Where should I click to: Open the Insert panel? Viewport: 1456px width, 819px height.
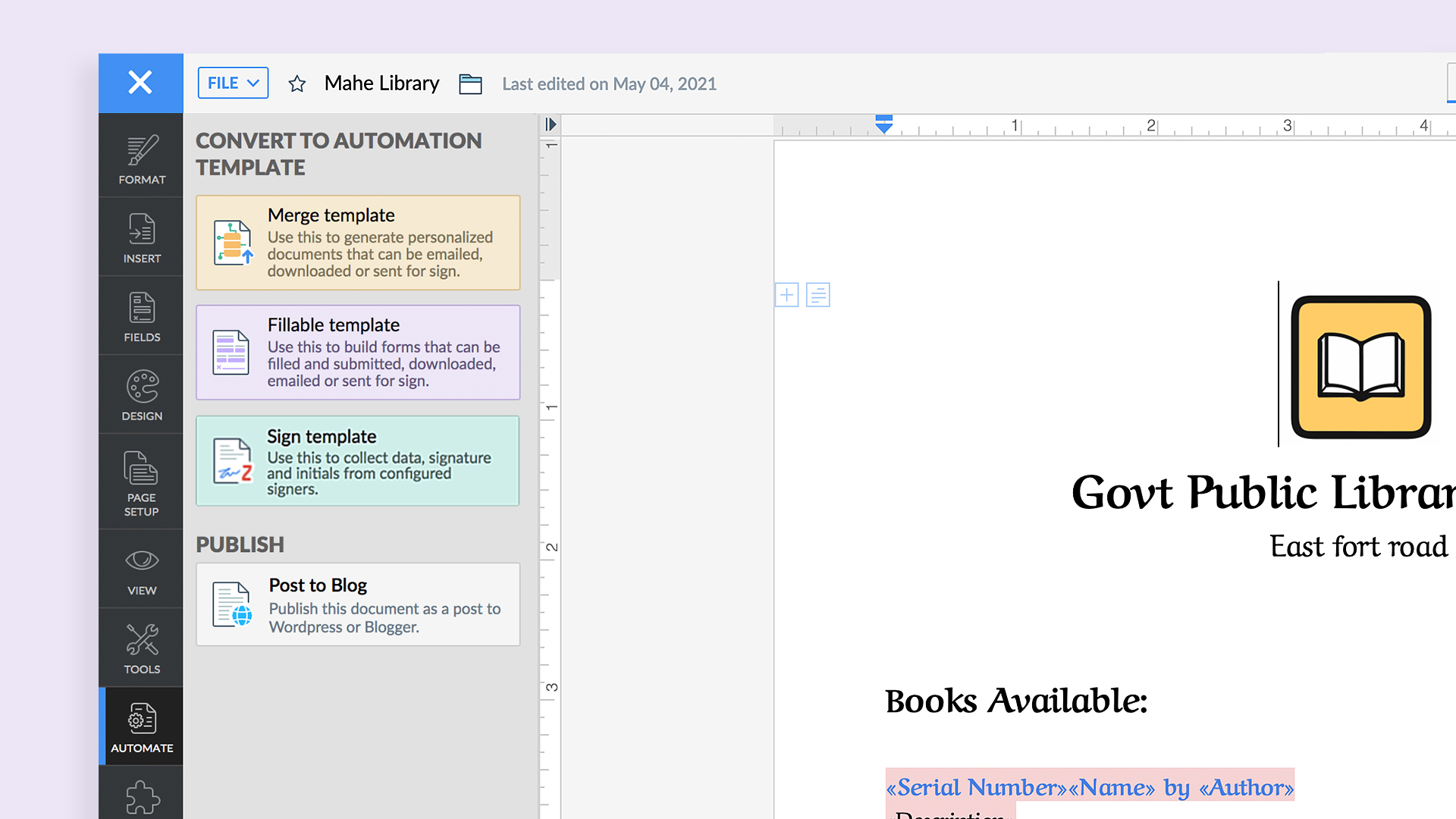[x=142, y=238]
